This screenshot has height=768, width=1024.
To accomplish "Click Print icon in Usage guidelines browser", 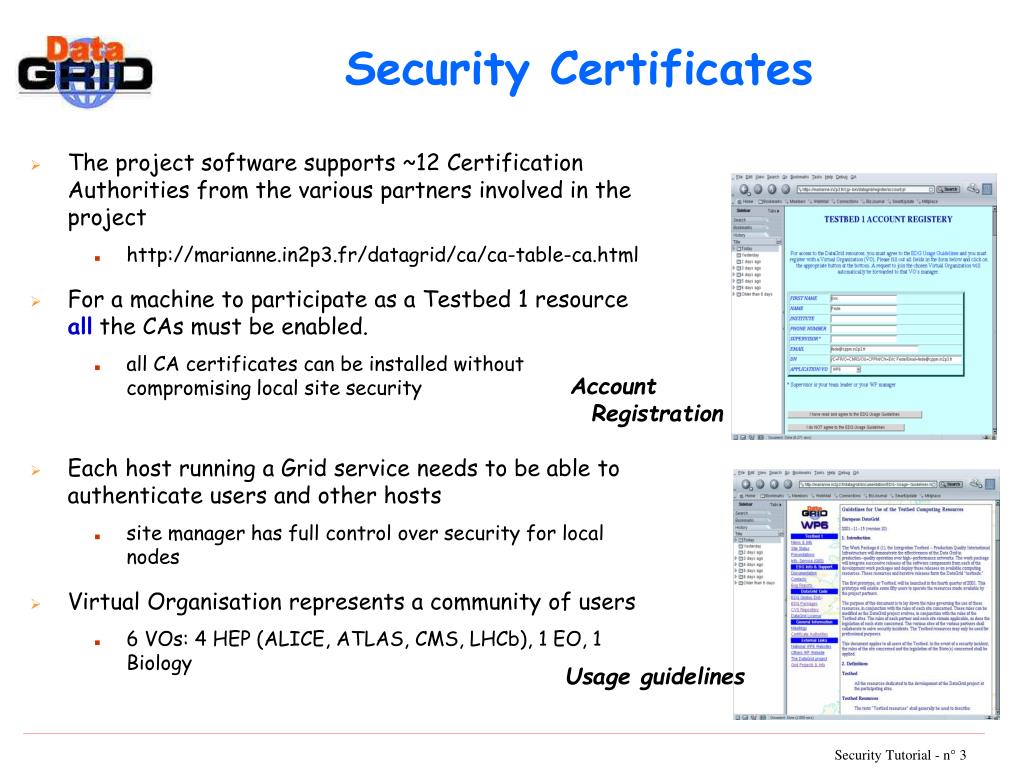I will [976, 483].
